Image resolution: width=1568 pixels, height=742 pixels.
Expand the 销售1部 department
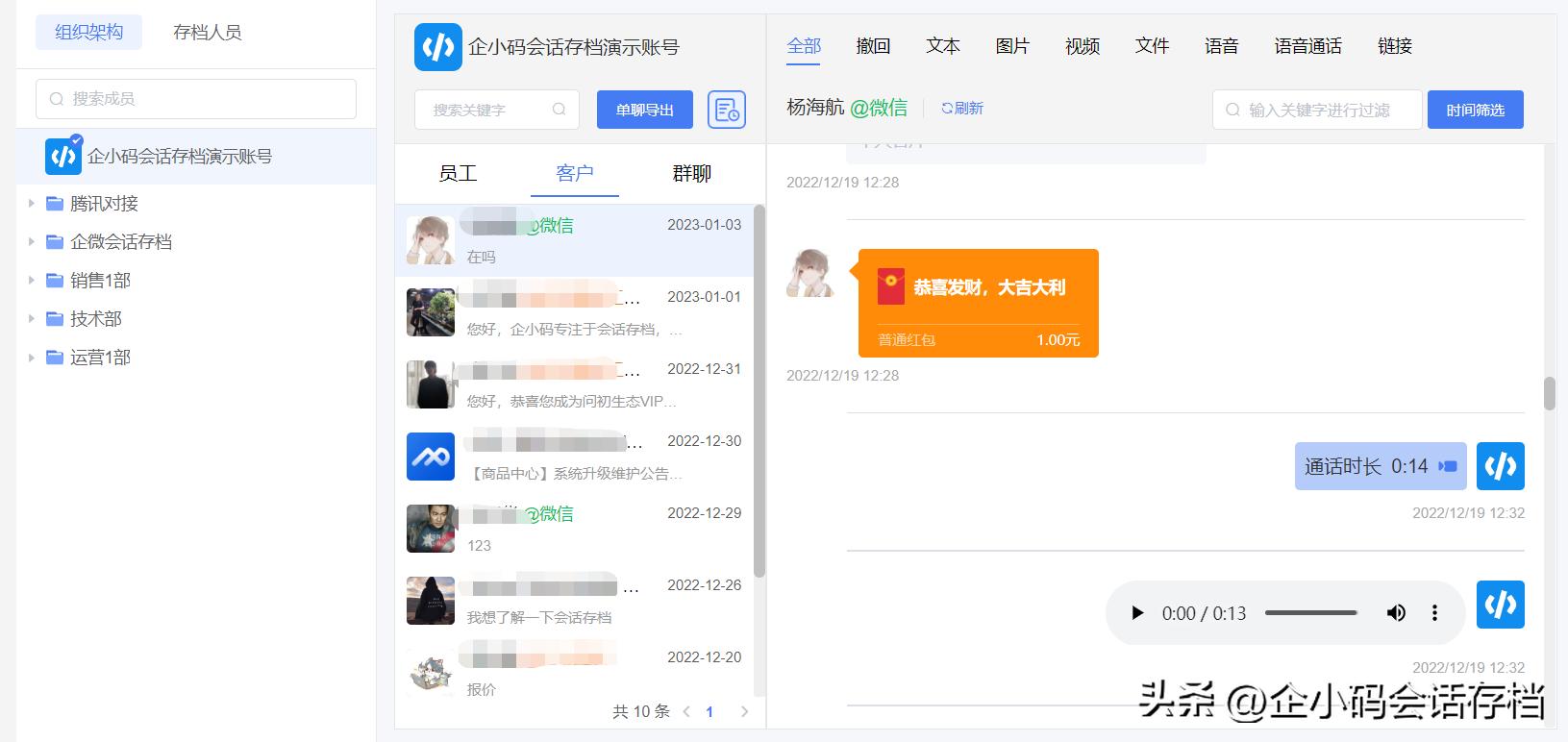pos(31,281)
